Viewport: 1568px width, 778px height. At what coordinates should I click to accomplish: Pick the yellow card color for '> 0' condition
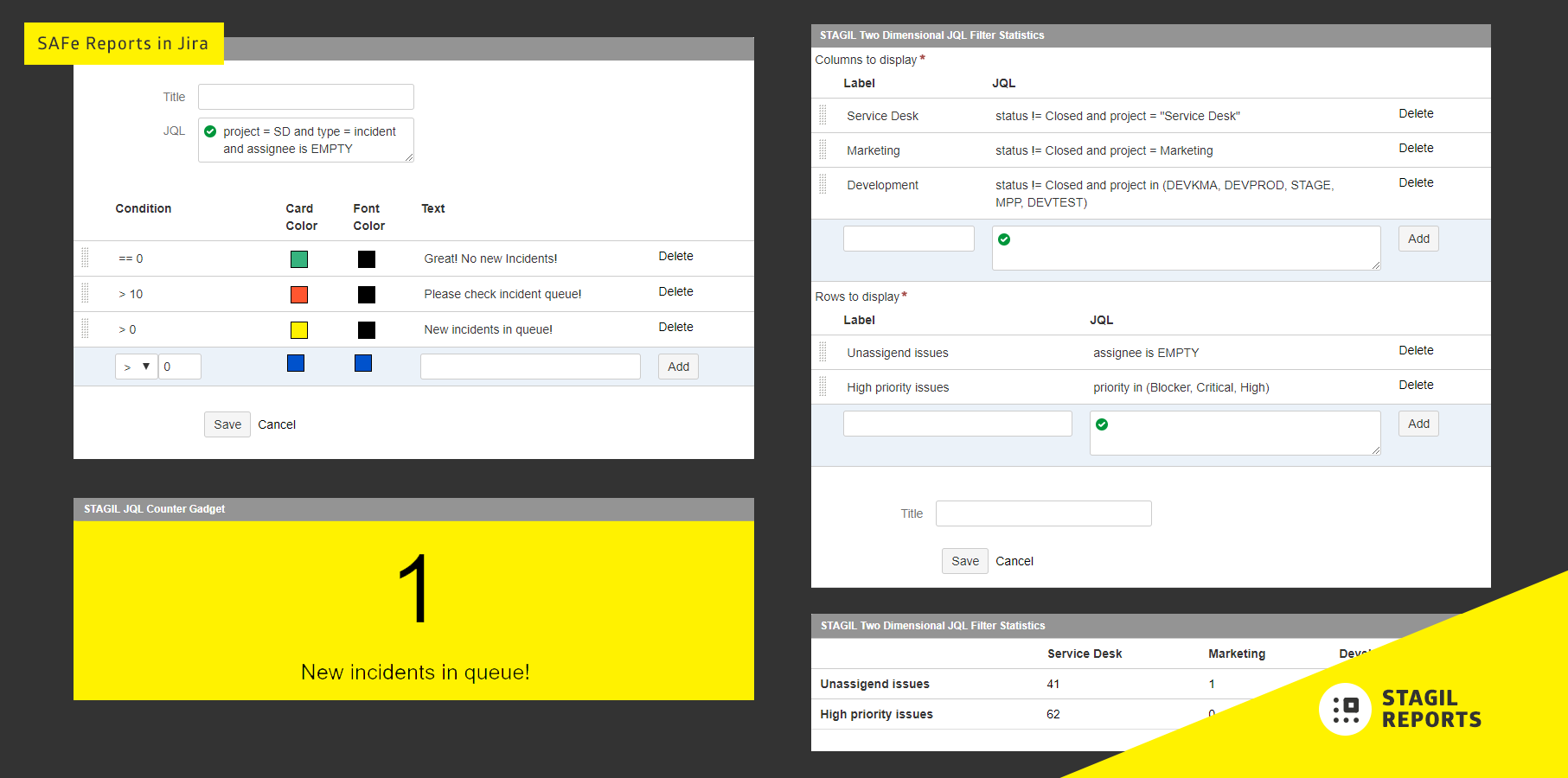299,330
